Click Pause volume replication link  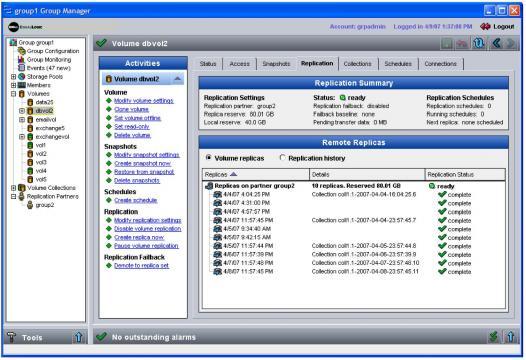[x=146, y=246]
